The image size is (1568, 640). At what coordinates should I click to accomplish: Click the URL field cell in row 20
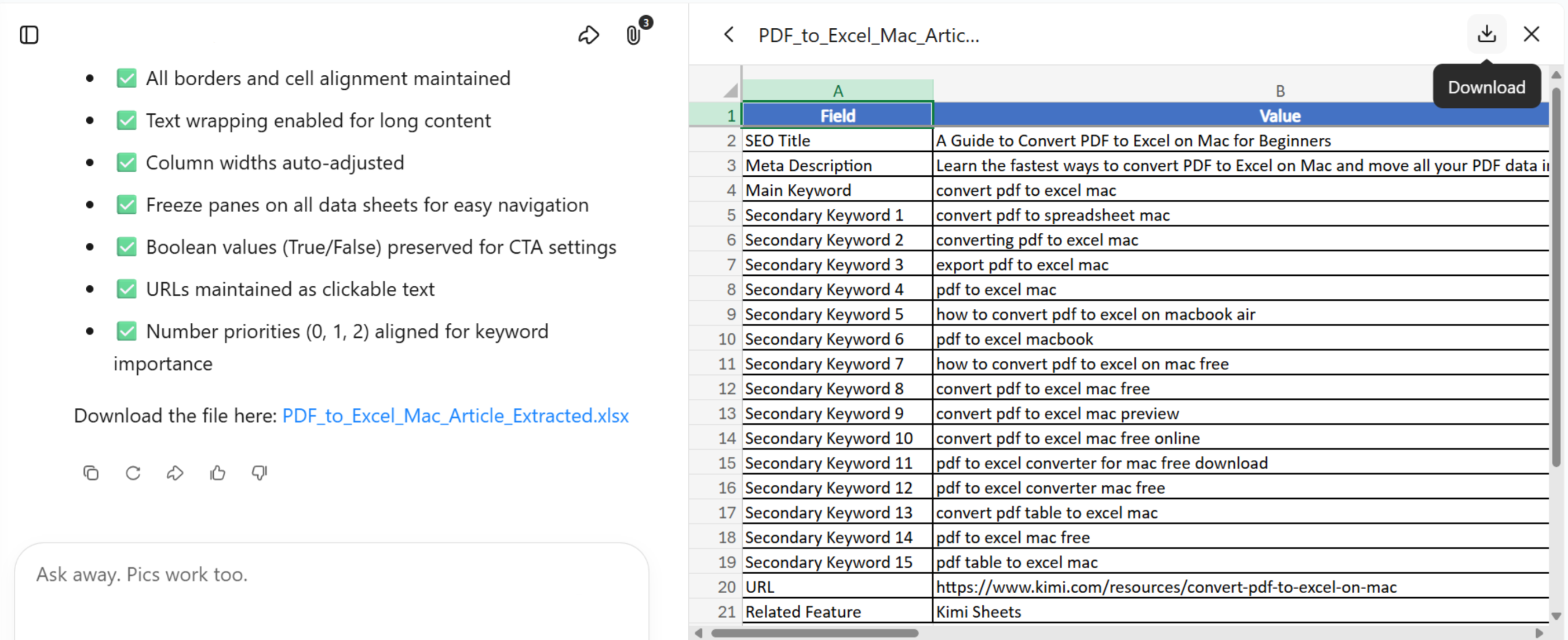837,587
